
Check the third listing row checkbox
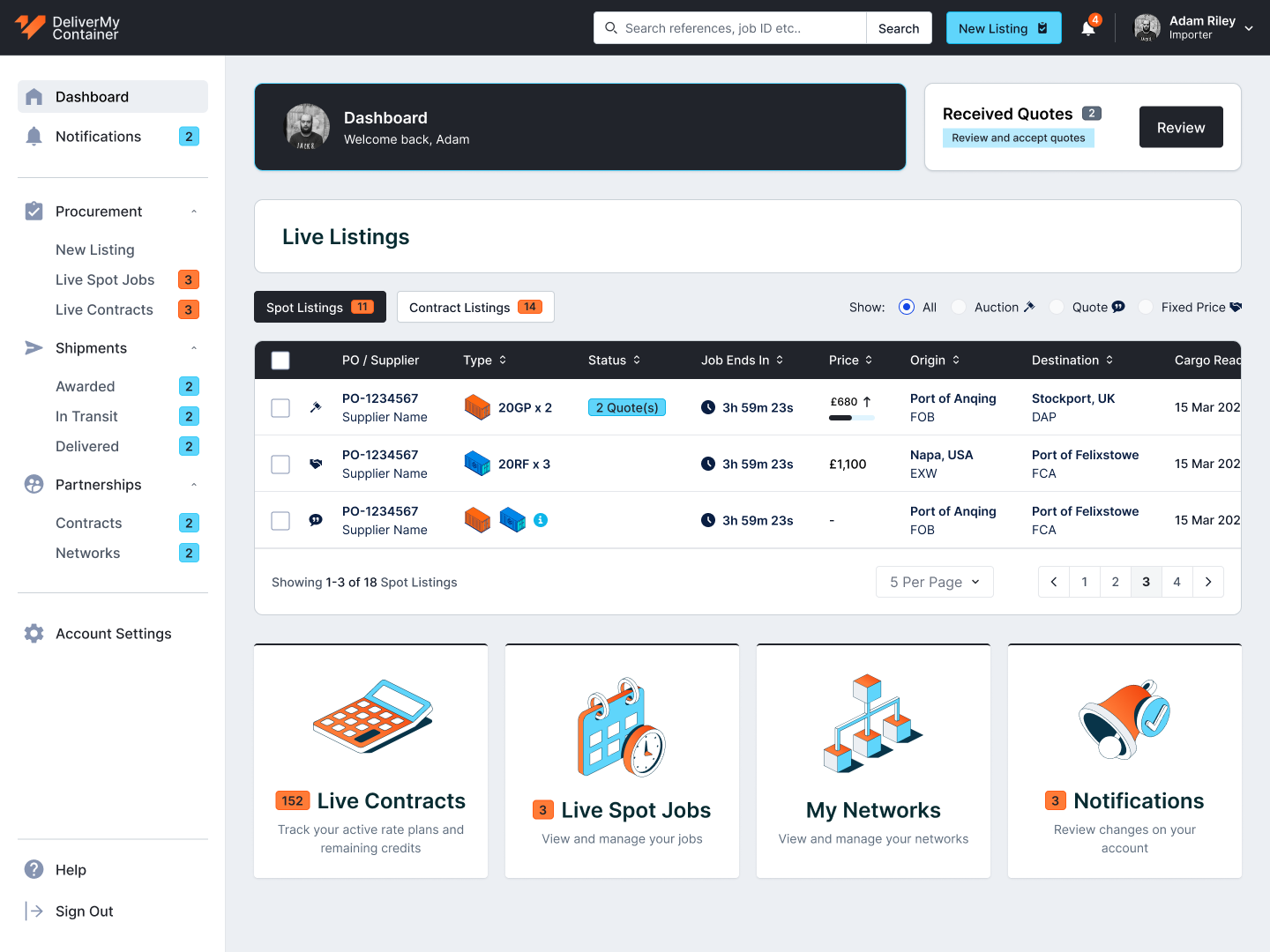tap(280, 520)
